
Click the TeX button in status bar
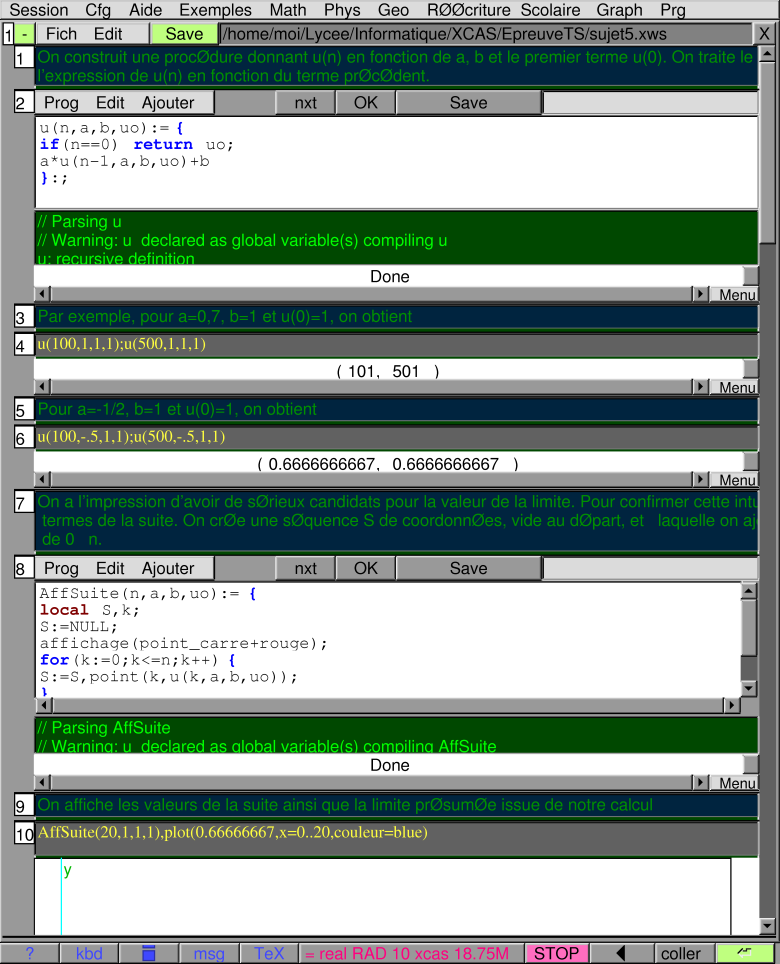click(269, 954)
